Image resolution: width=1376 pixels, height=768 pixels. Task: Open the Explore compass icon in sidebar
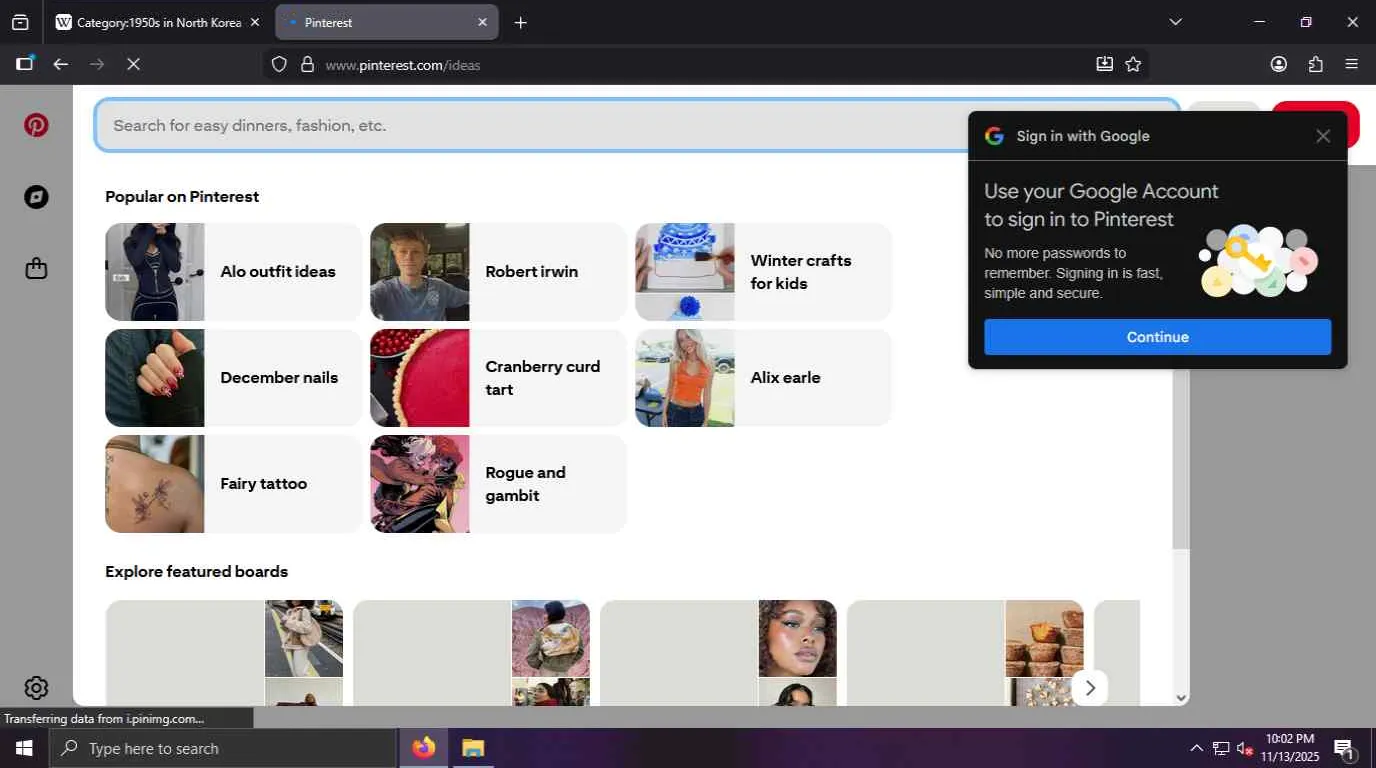(36, 197)
